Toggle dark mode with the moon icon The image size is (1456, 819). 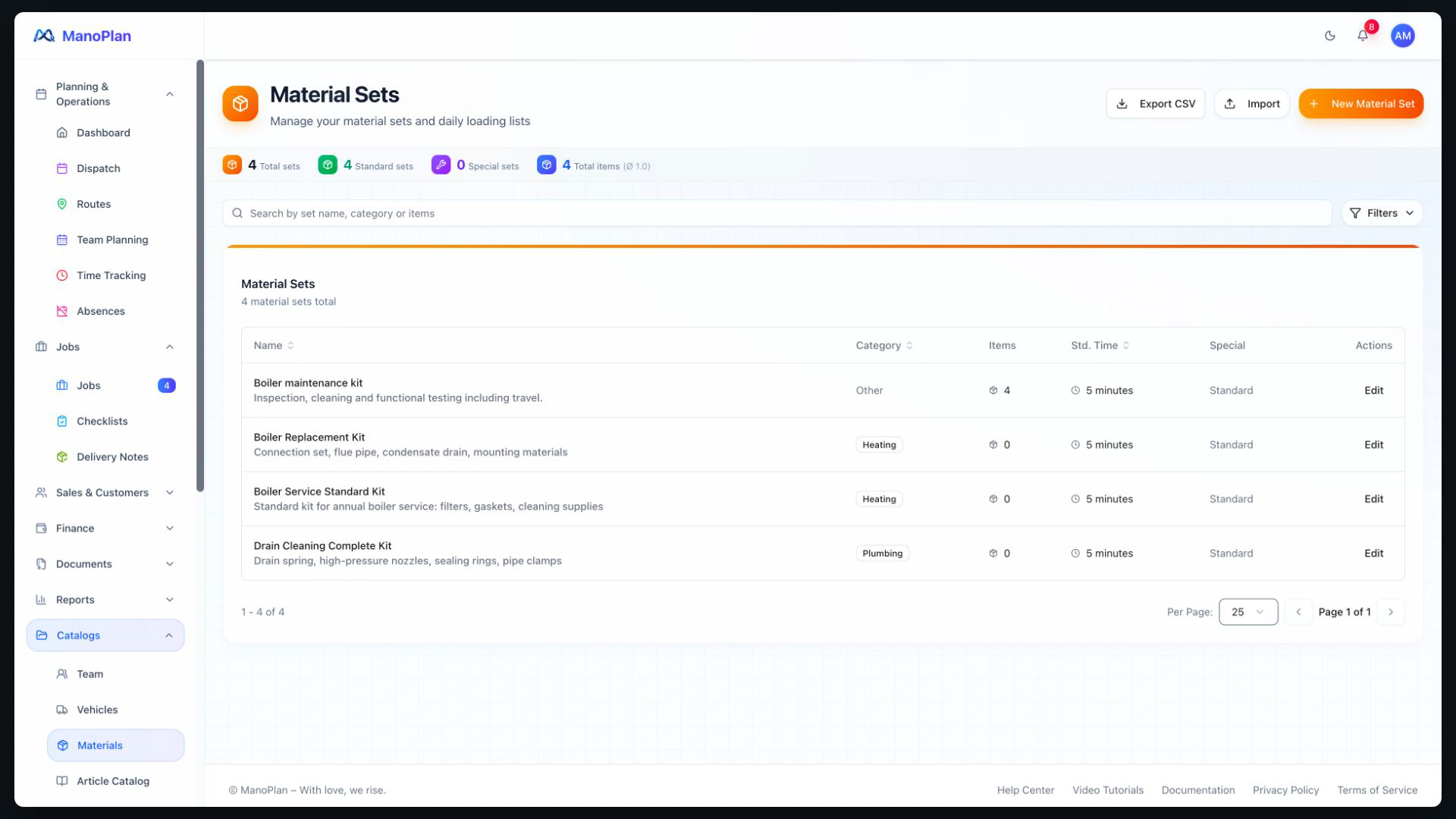tap(1329, 36)
